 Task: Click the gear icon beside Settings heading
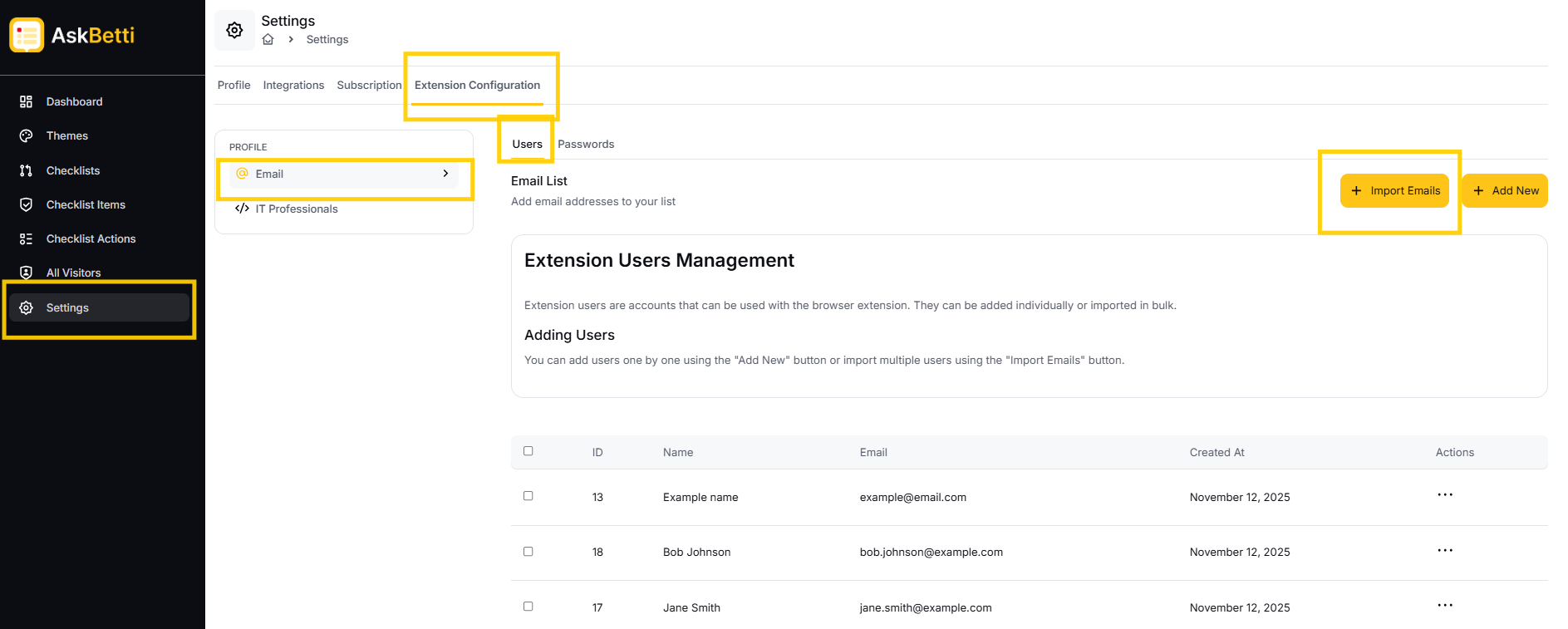(x=234, y=30)
